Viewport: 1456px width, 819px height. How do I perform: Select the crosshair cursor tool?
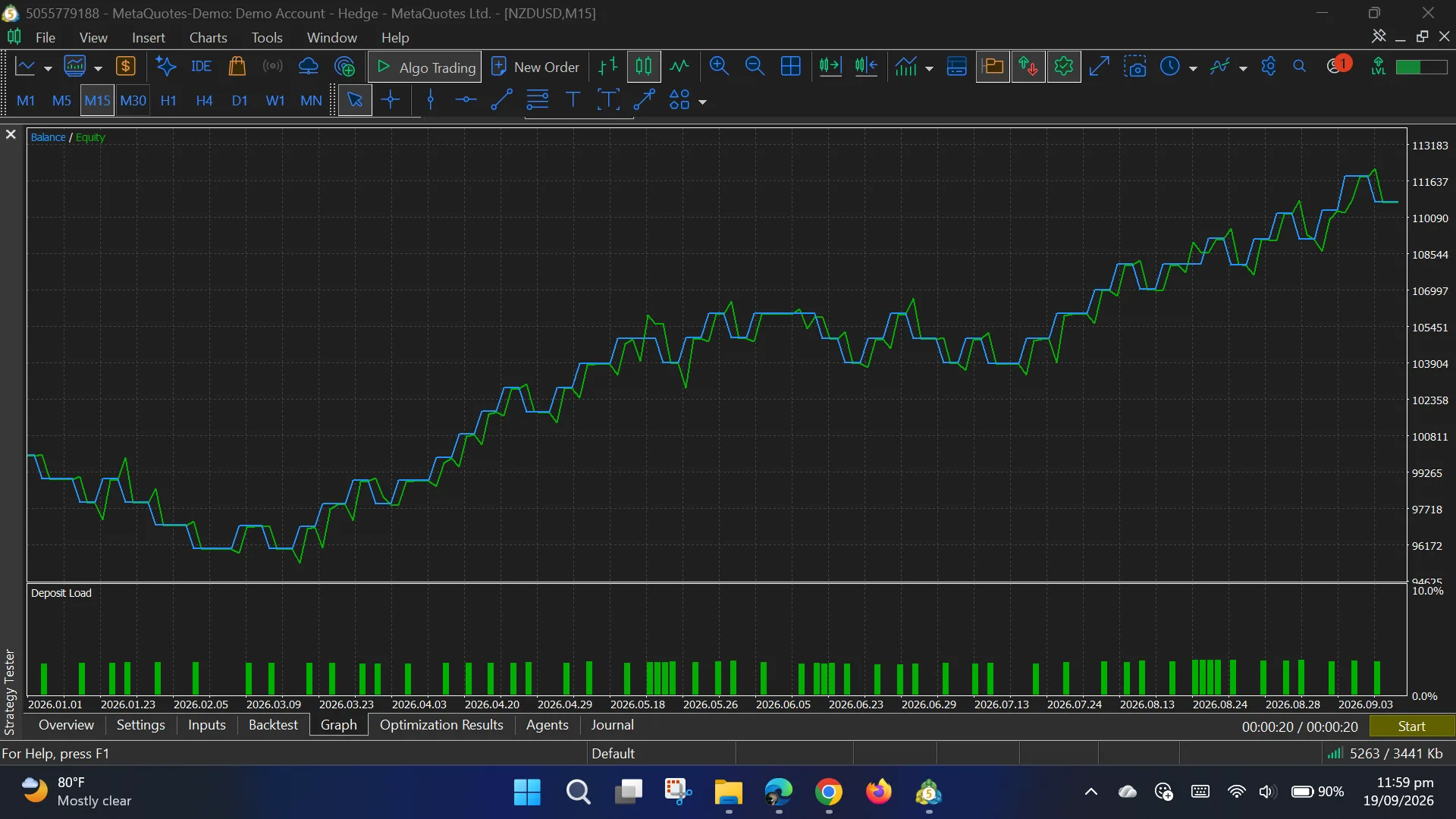tap(391, 100)
